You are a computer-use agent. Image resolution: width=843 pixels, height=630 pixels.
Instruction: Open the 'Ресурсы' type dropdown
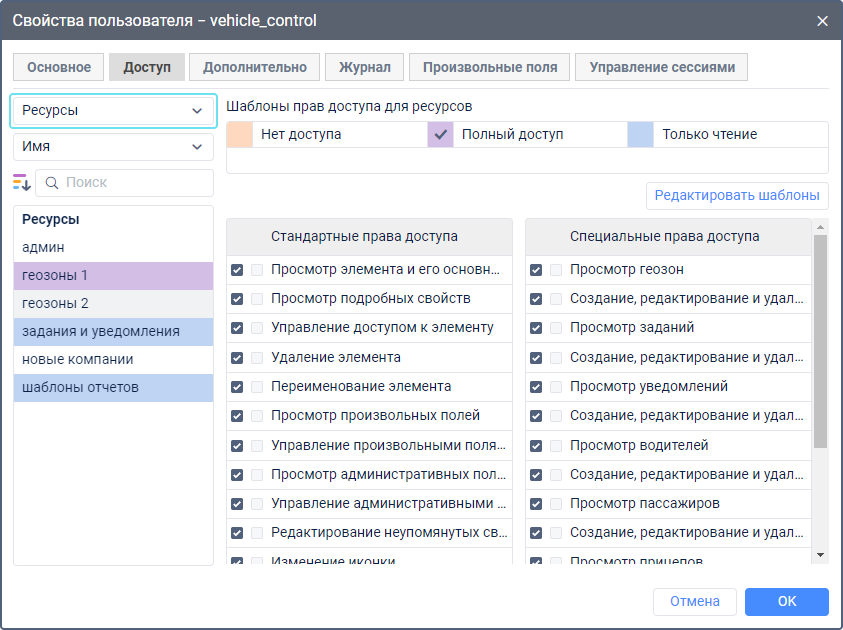(113, 111)
